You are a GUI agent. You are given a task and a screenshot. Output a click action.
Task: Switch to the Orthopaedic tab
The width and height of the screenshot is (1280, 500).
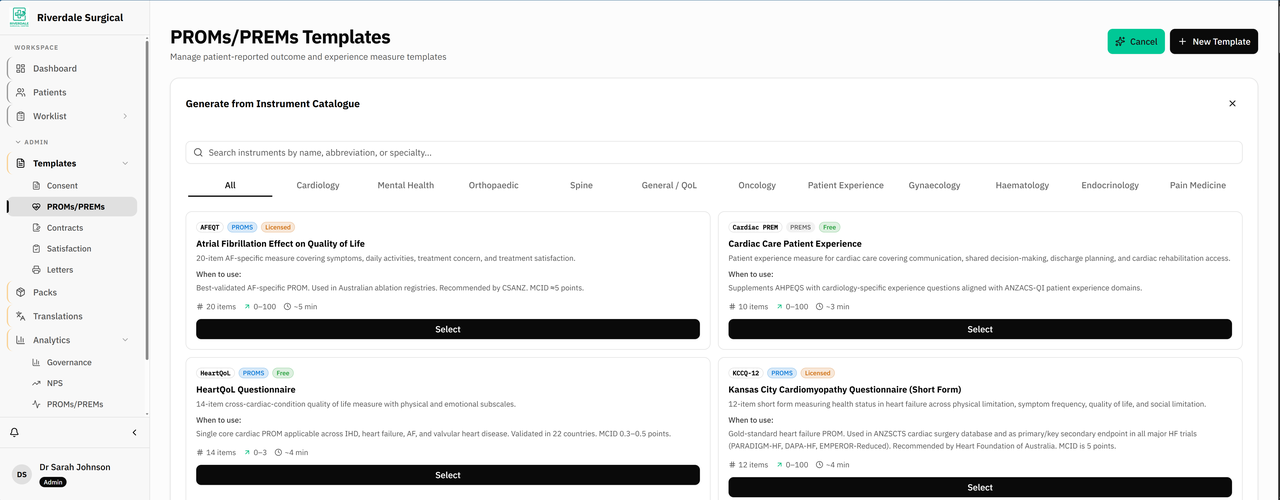(x=494, y=185)
